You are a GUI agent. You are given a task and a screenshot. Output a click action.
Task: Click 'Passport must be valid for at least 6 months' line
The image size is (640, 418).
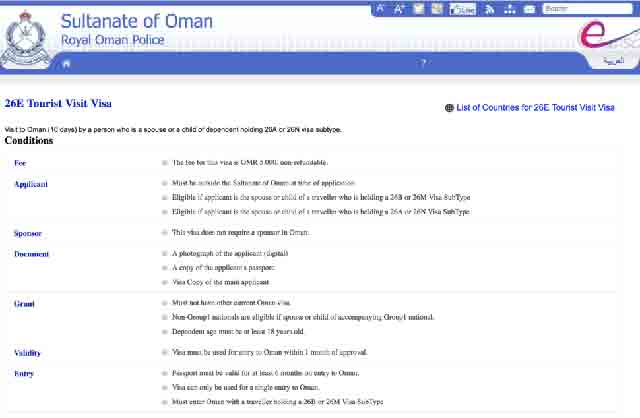[265, 373]
